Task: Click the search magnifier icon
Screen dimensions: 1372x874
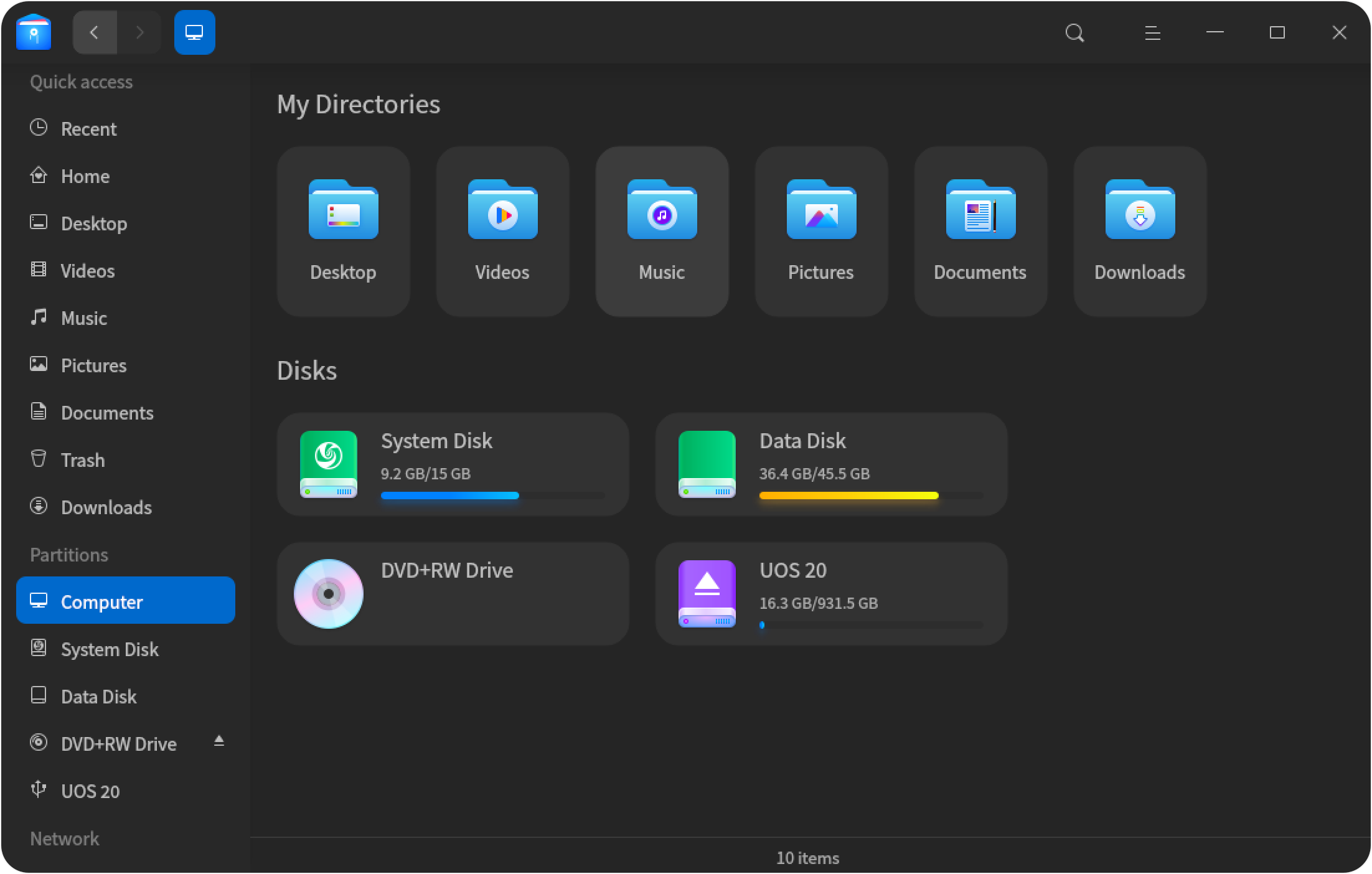Action: 1075,32
